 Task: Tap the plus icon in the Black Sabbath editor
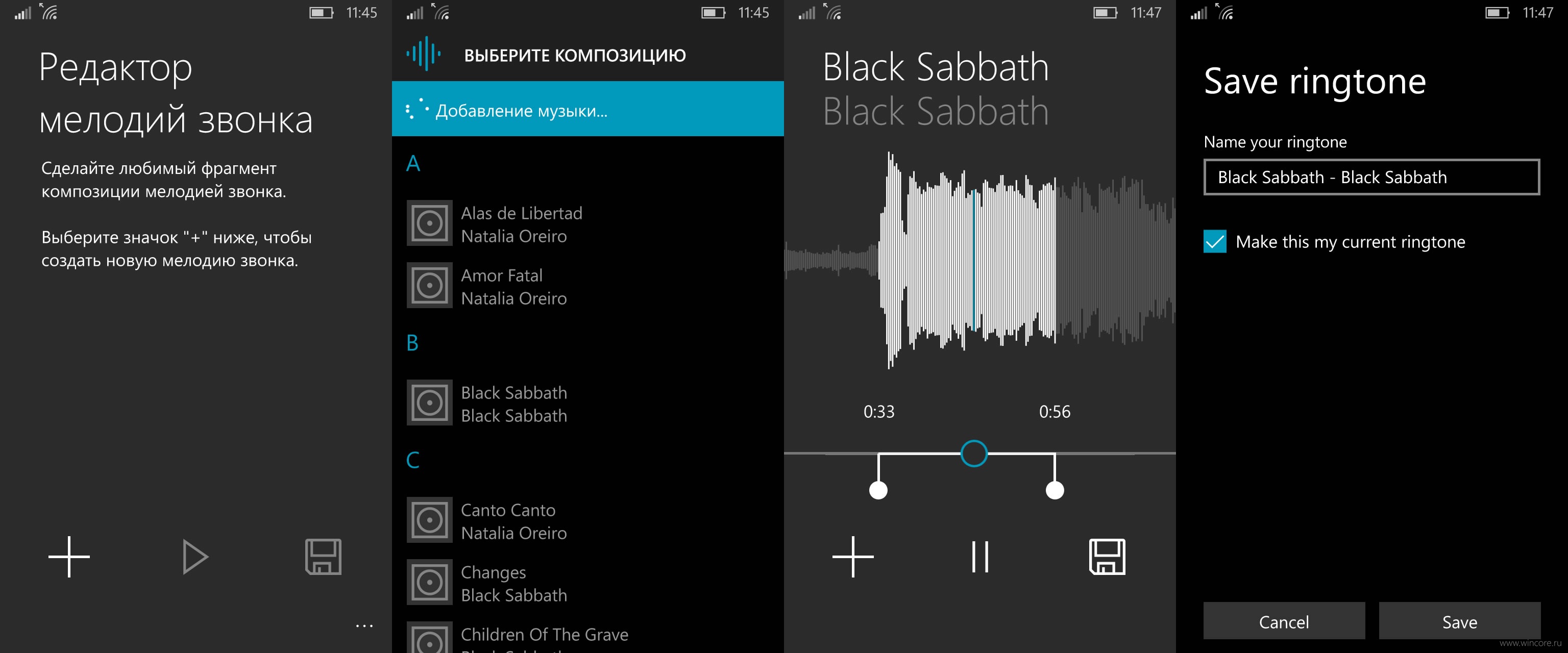(x=853, y=556)
